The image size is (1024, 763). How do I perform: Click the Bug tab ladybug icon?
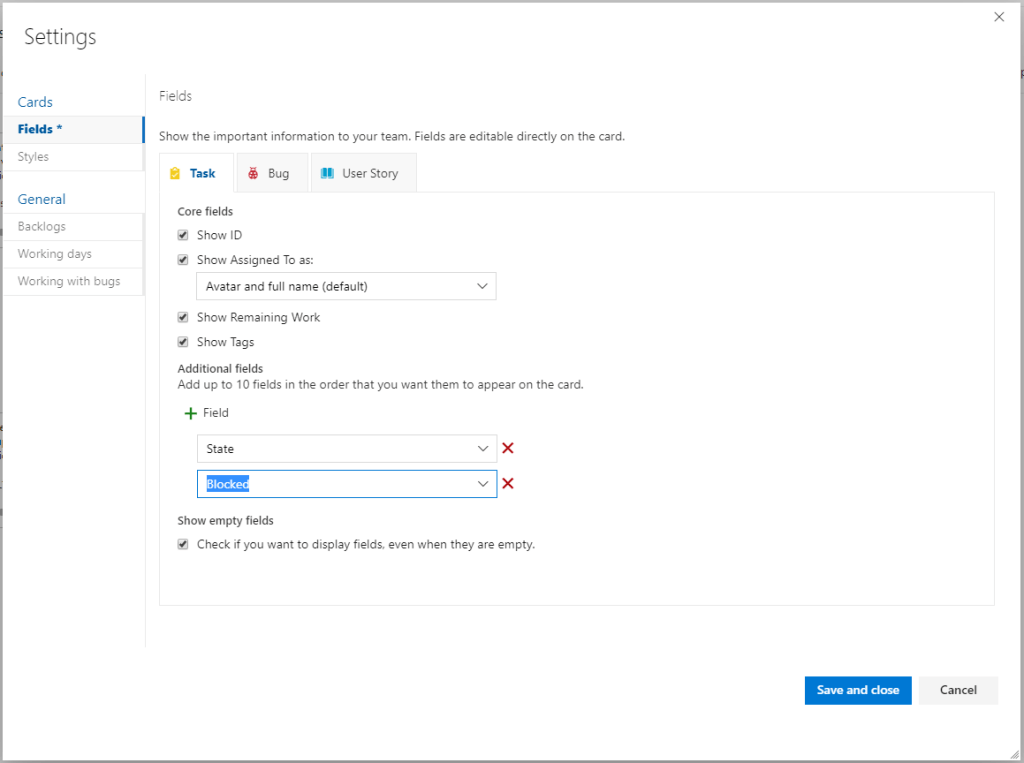tap(254, 173)
